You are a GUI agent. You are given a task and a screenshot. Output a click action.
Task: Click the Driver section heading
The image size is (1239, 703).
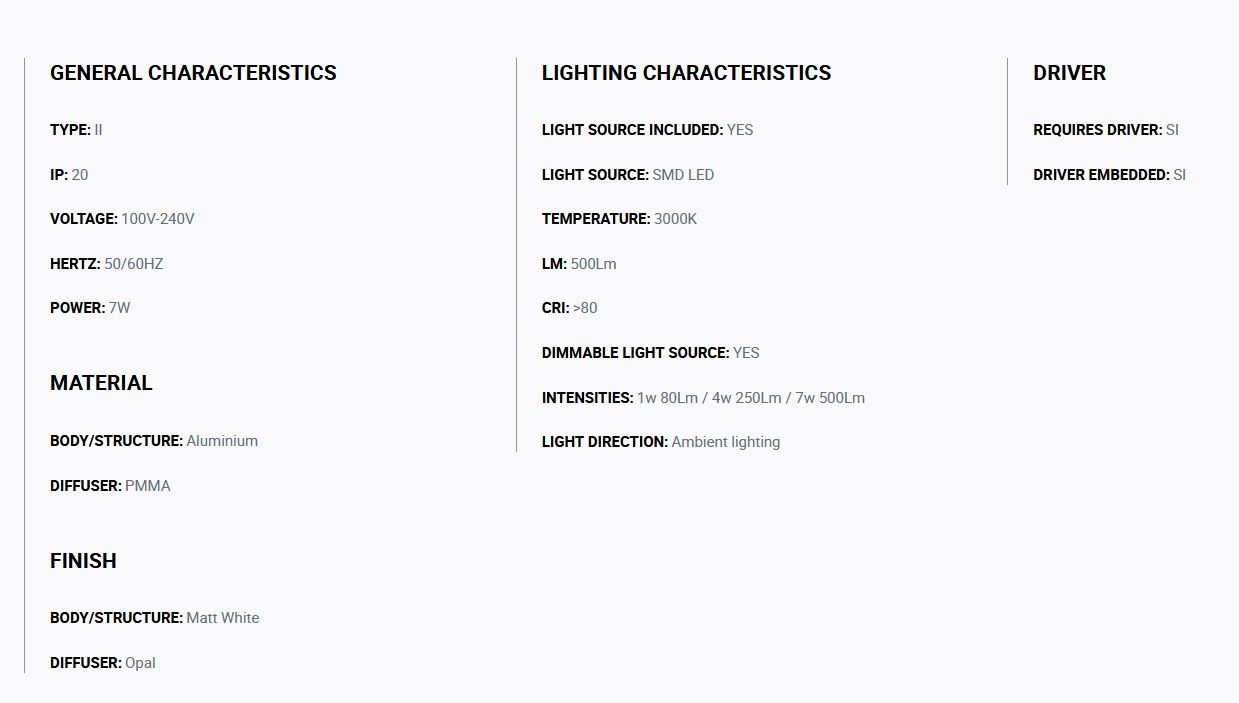point(1069,73)
